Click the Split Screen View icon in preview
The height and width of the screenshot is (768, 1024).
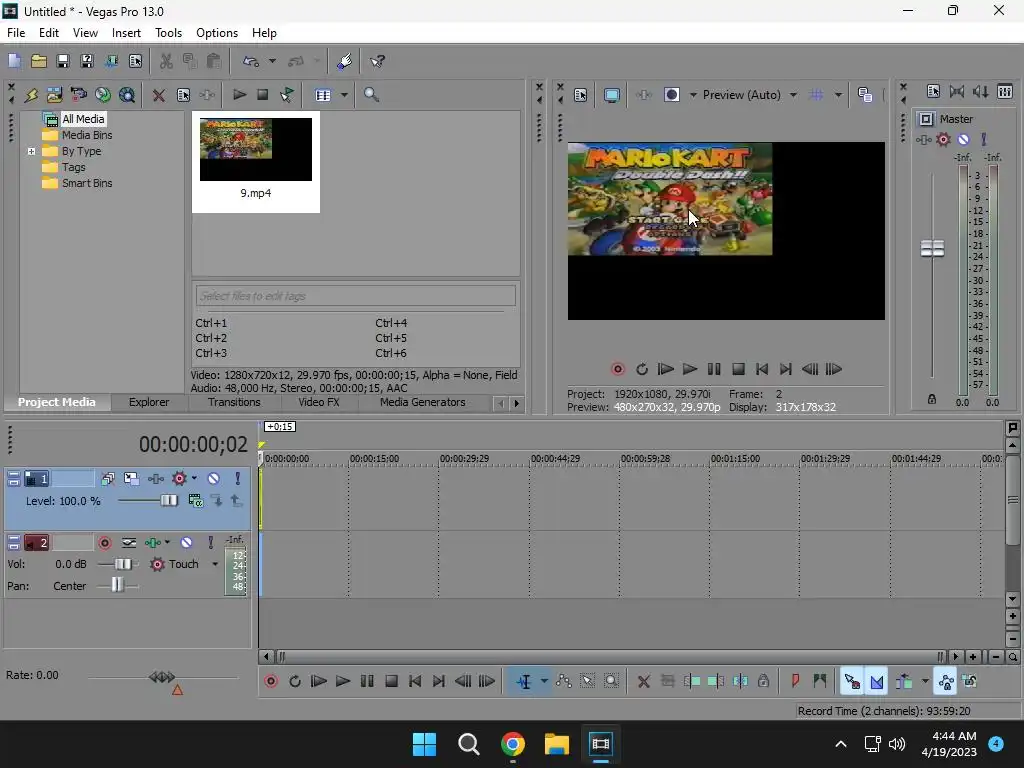click(672, 95)
